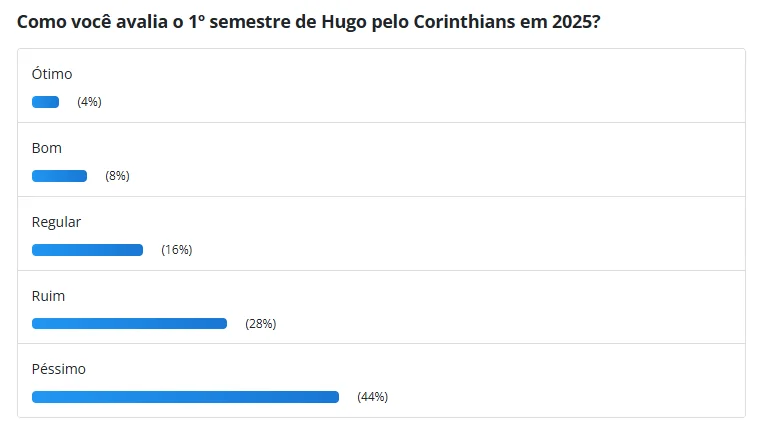Click the poll question title about Hugo

[x=309, y=22]
